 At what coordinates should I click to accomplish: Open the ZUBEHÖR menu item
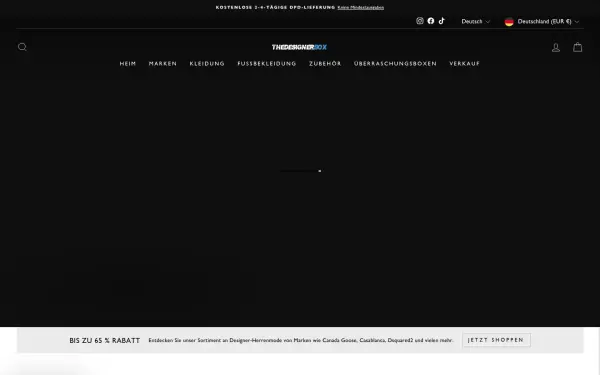pos(325,64)
